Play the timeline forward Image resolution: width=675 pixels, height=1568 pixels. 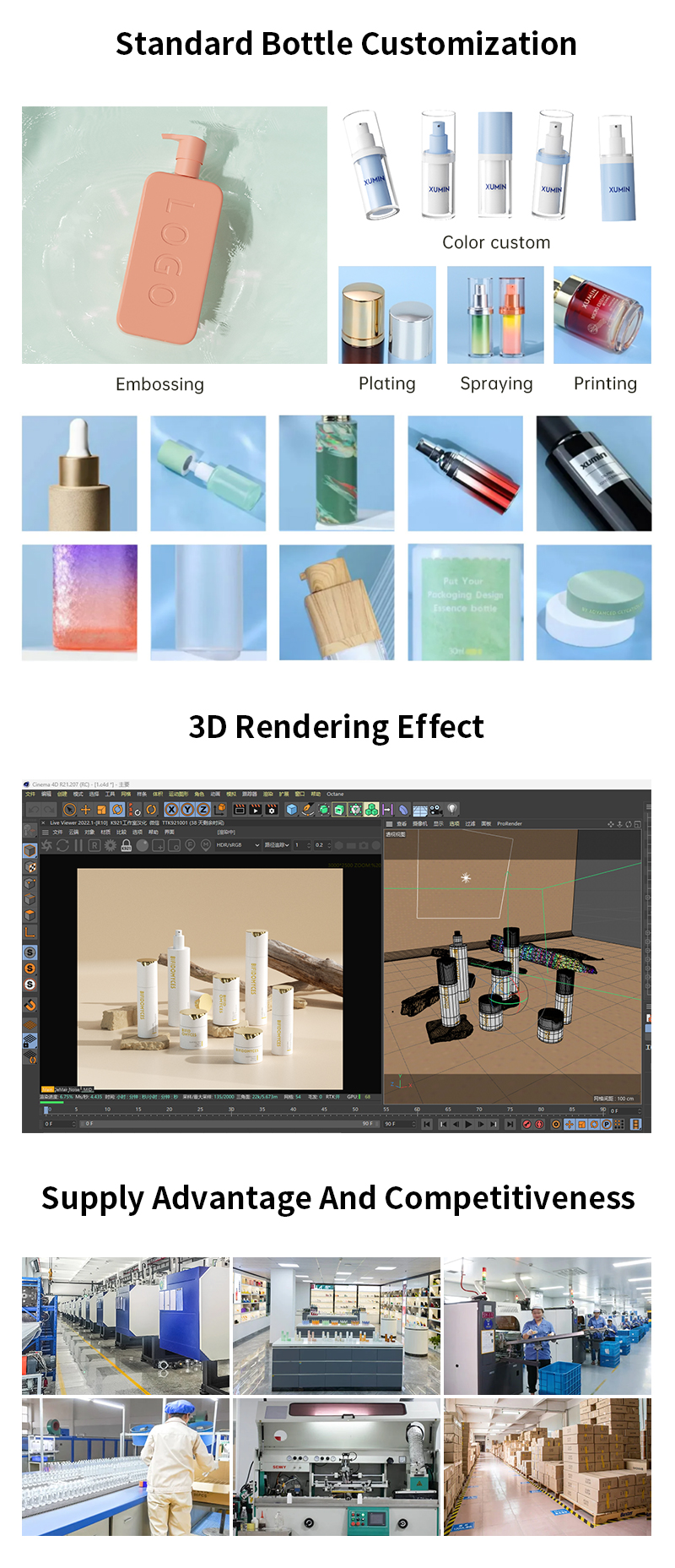coord(468,1124)
